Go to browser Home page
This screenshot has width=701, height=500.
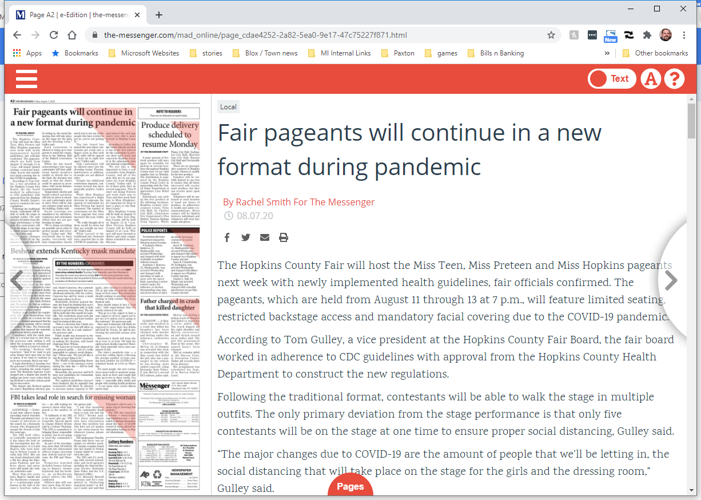(72, 35)
